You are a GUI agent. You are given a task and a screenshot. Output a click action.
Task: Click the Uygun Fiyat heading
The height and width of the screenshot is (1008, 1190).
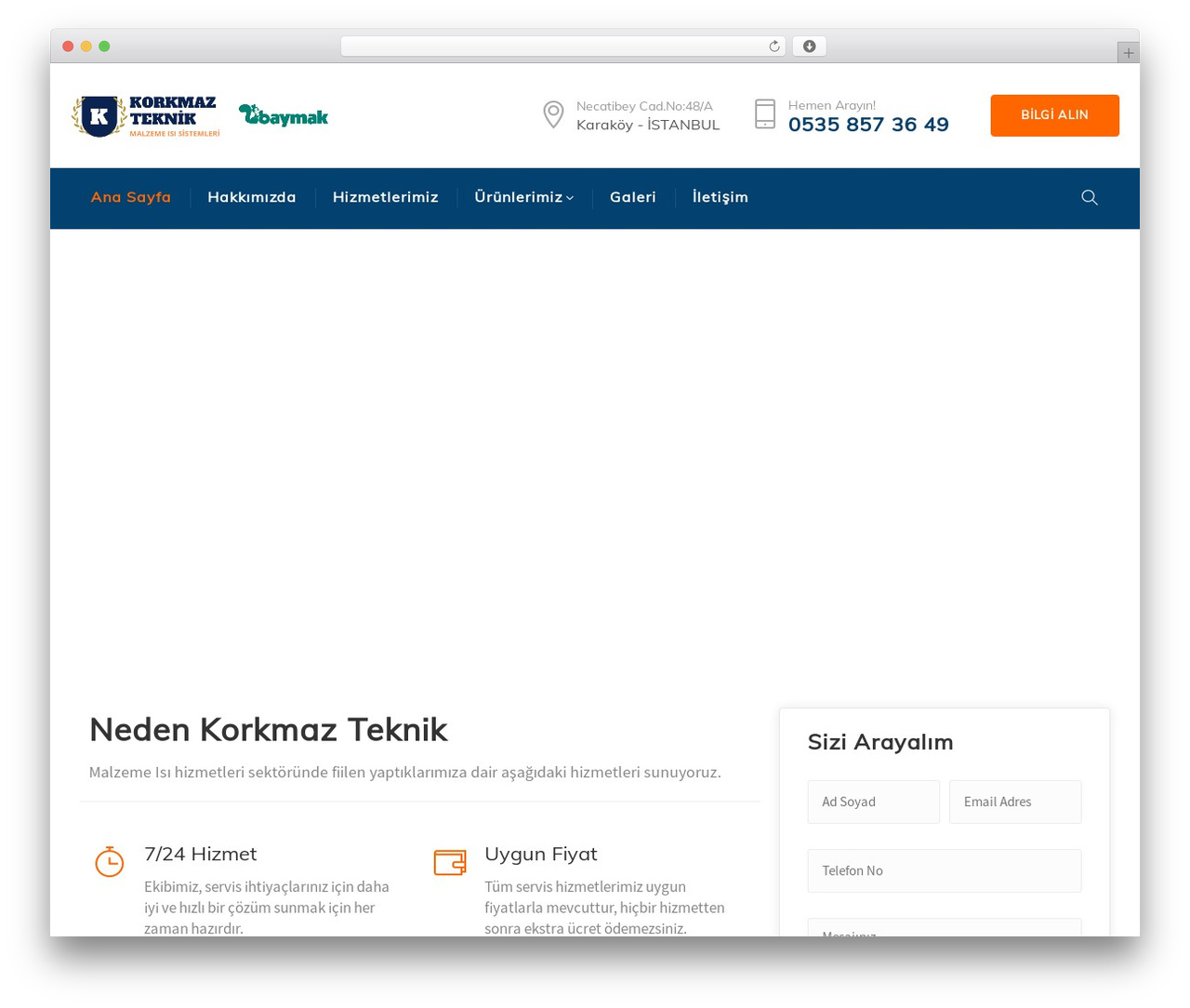click(541, 854)
